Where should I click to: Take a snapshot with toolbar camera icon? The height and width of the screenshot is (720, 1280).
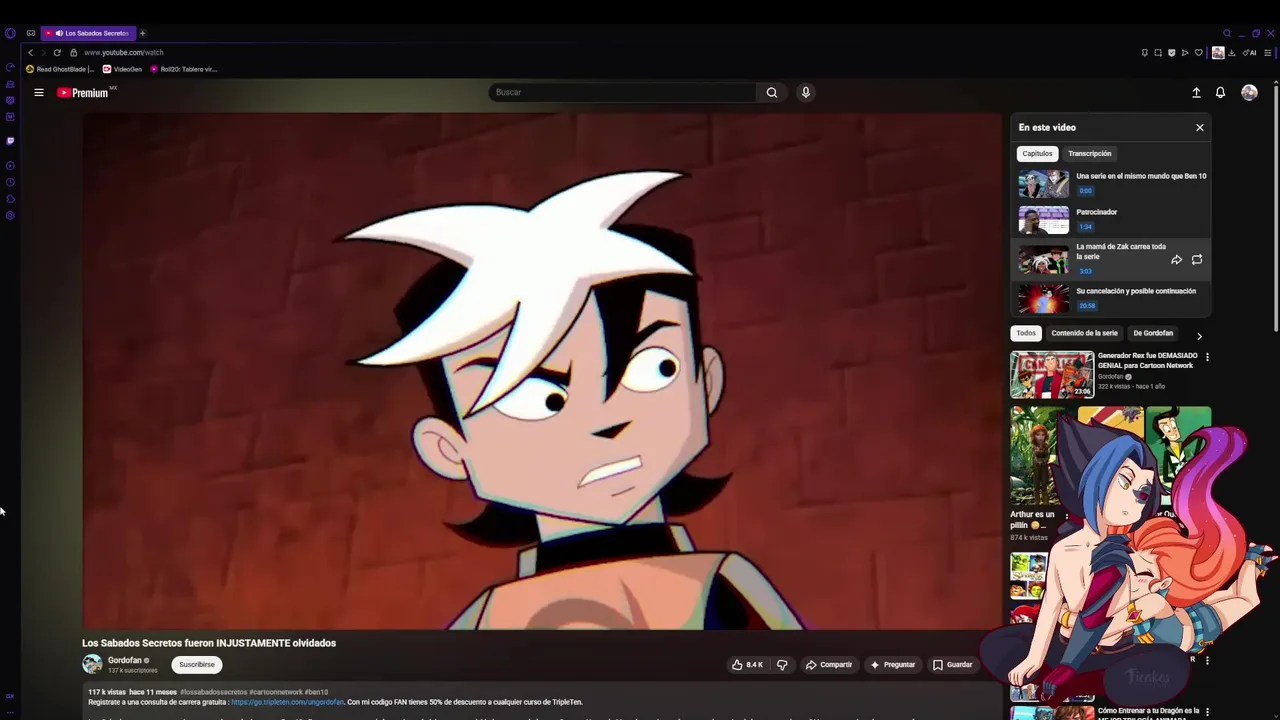click(x=1158, y=53)
